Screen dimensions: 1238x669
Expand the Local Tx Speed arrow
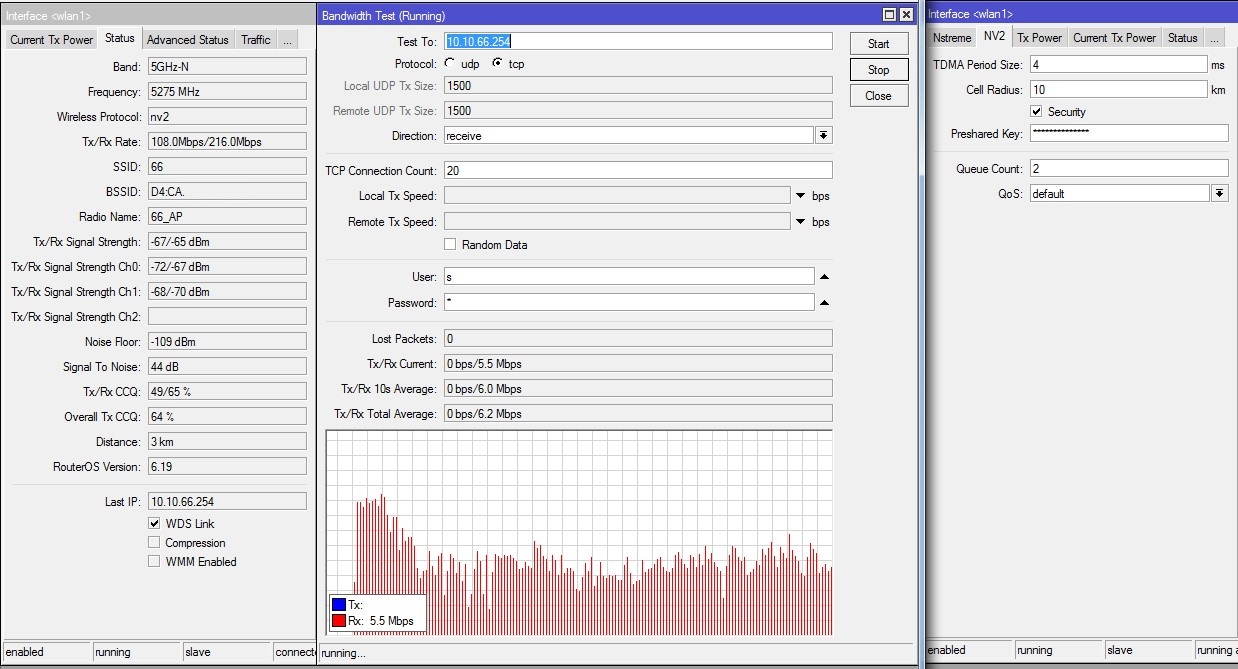801,196
